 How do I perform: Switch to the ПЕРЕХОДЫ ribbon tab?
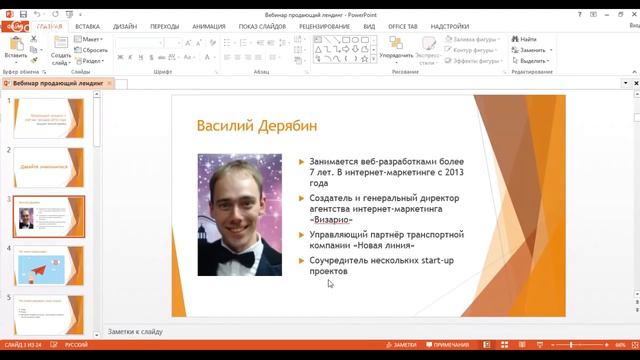(x=164, y=26)
